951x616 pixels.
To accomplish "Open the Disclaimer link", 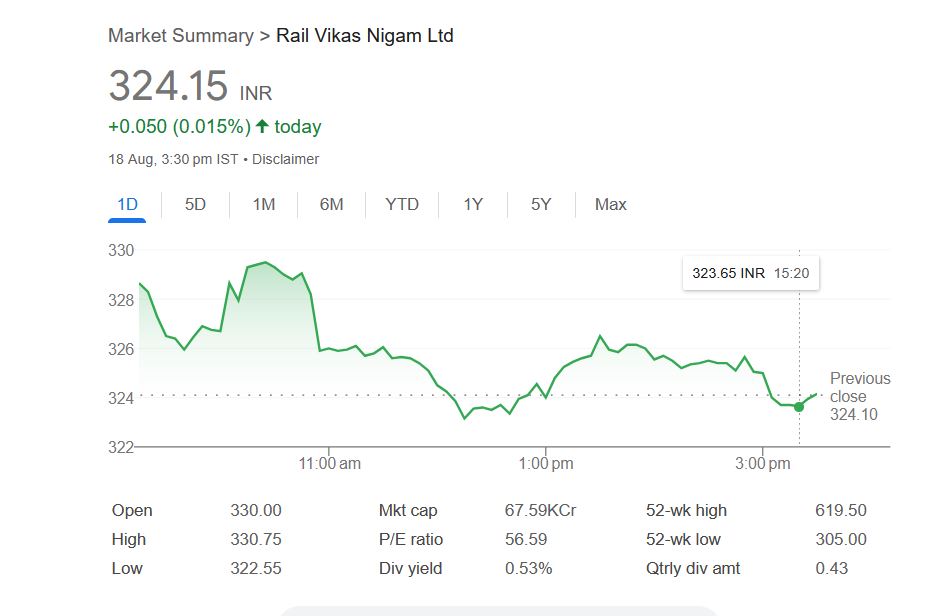I will 285,159.
